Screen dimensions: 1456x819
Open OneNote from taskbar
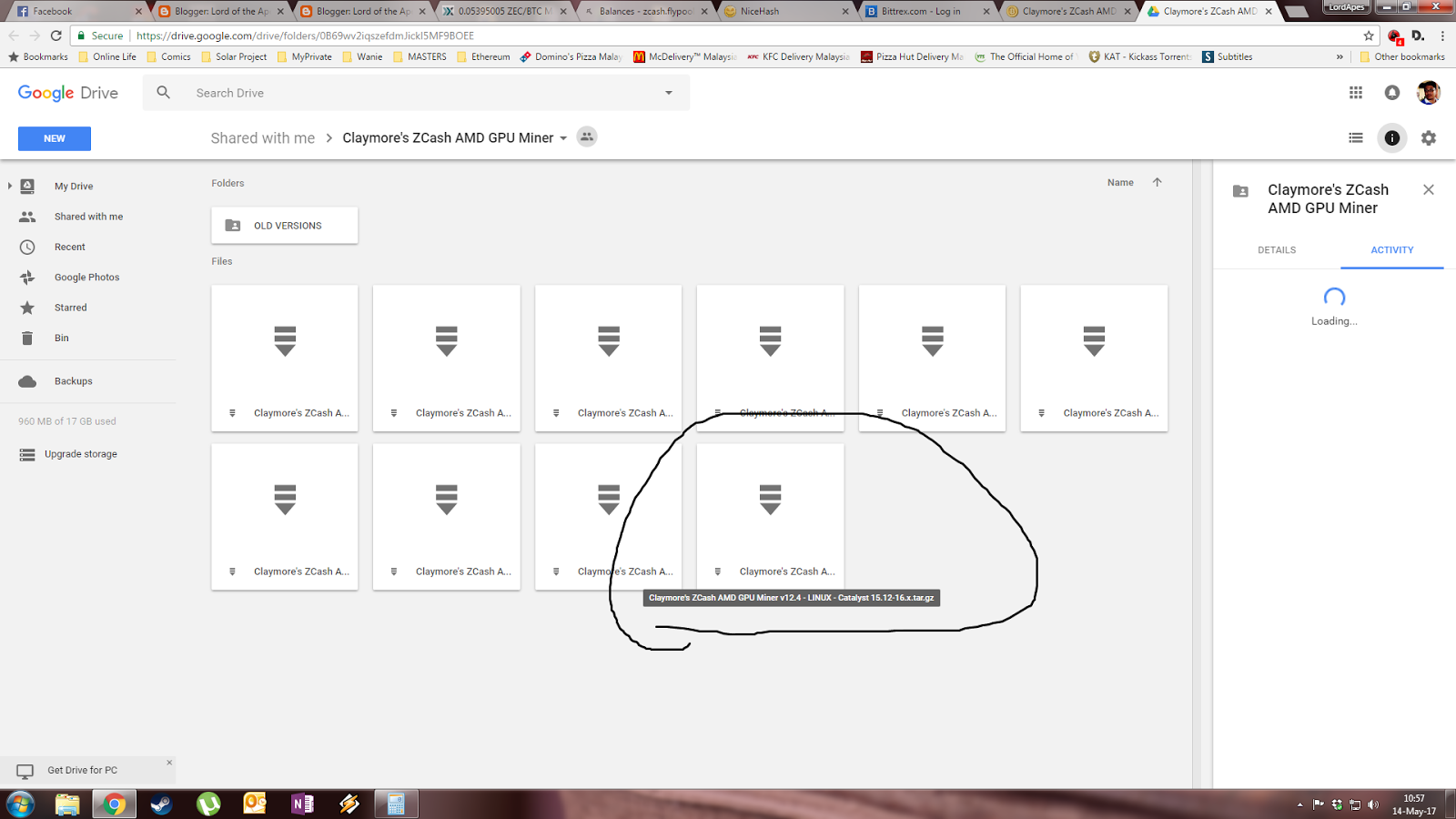click(x=302, y=804)
